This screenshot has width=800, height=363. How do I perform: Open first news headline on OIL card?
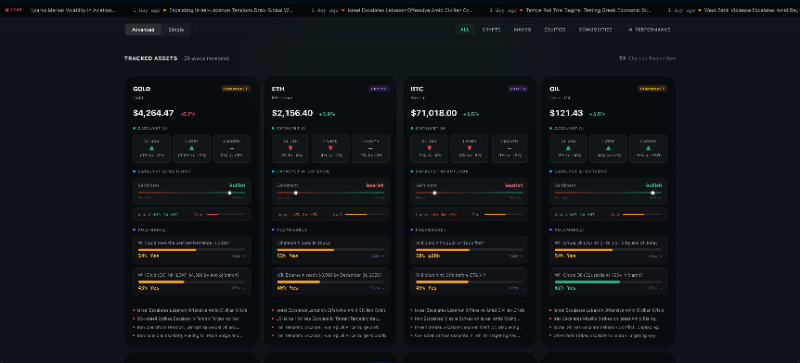tap(608, 310)
